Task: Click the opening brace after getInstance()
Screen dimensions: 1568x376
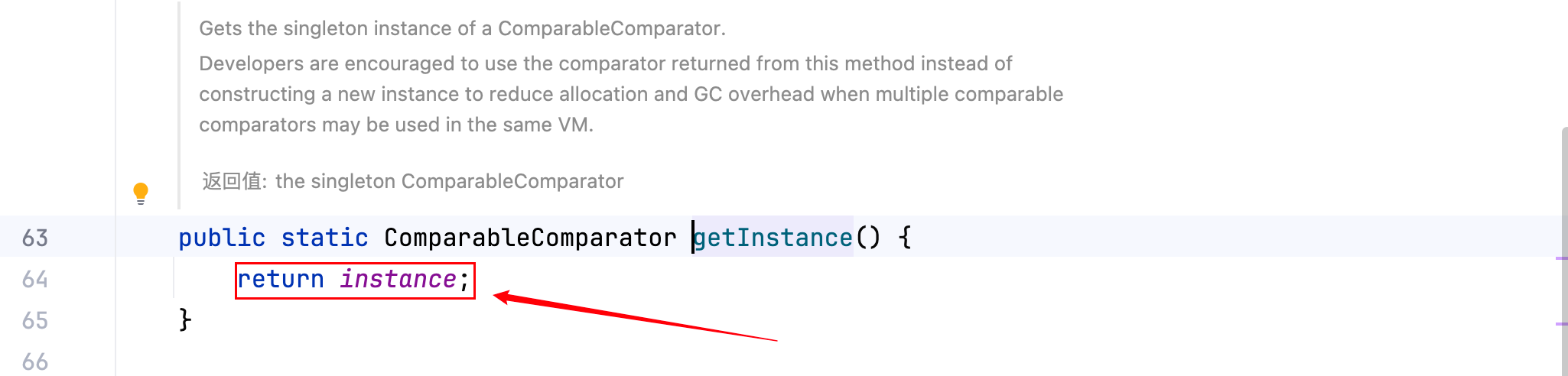Action: pyautogui.click(x=906, y=238)
